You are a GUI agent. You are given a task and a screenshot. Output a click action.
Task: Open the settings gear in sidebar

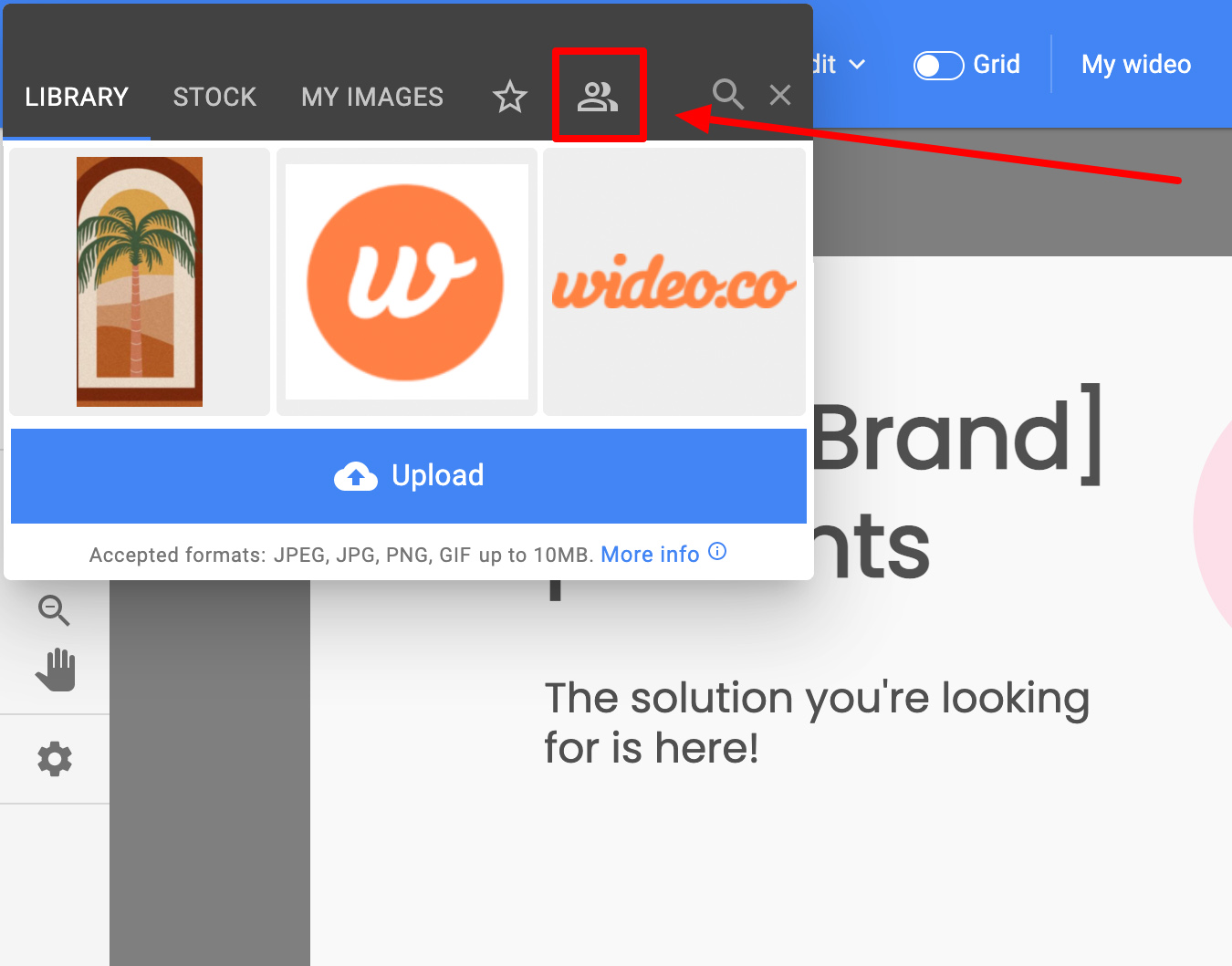click(55, 759)
